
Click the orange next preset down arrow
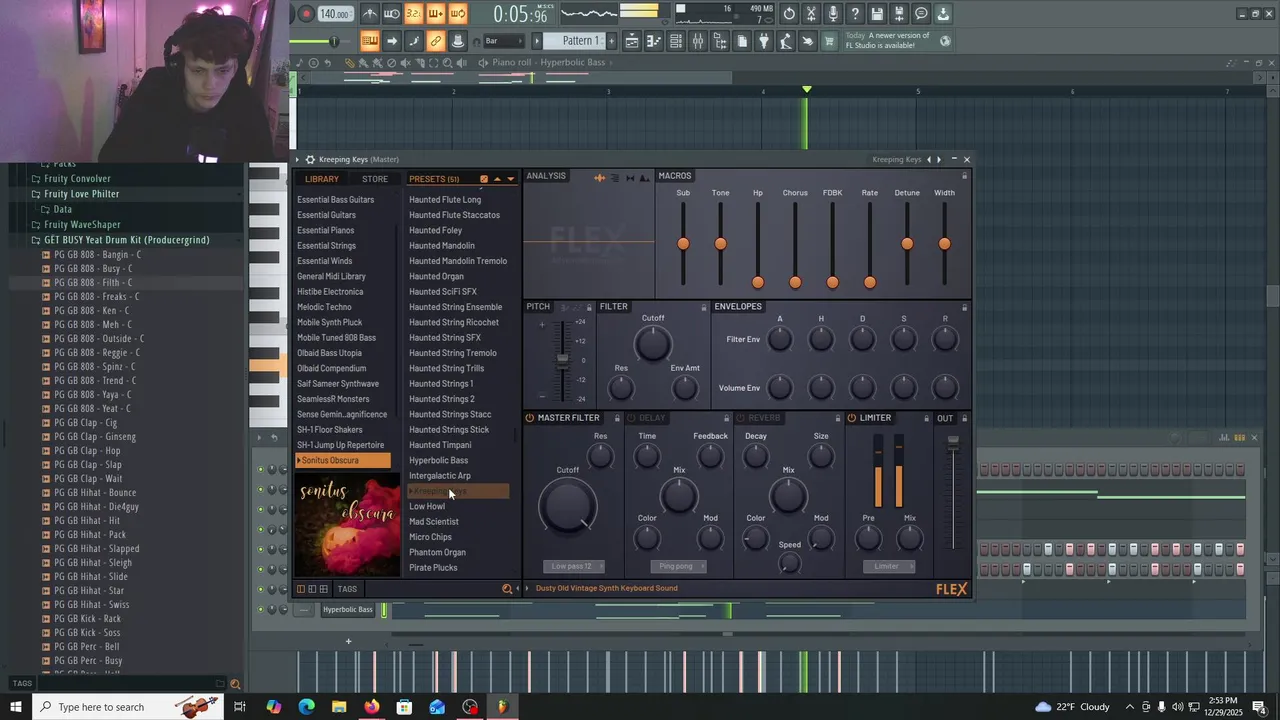coord(510,179)
